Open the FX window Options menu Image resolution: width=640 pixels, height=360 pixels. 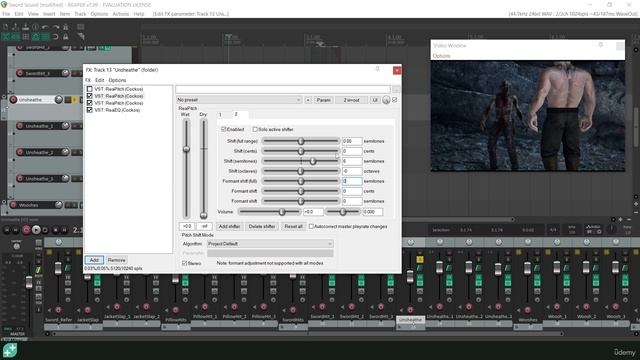point(117,80)
